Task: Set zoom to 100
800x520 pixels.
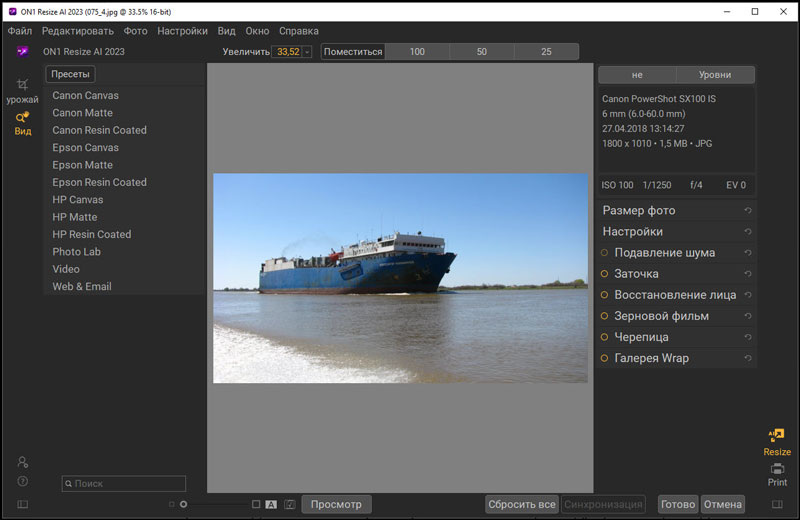Action: coord(417,52)
